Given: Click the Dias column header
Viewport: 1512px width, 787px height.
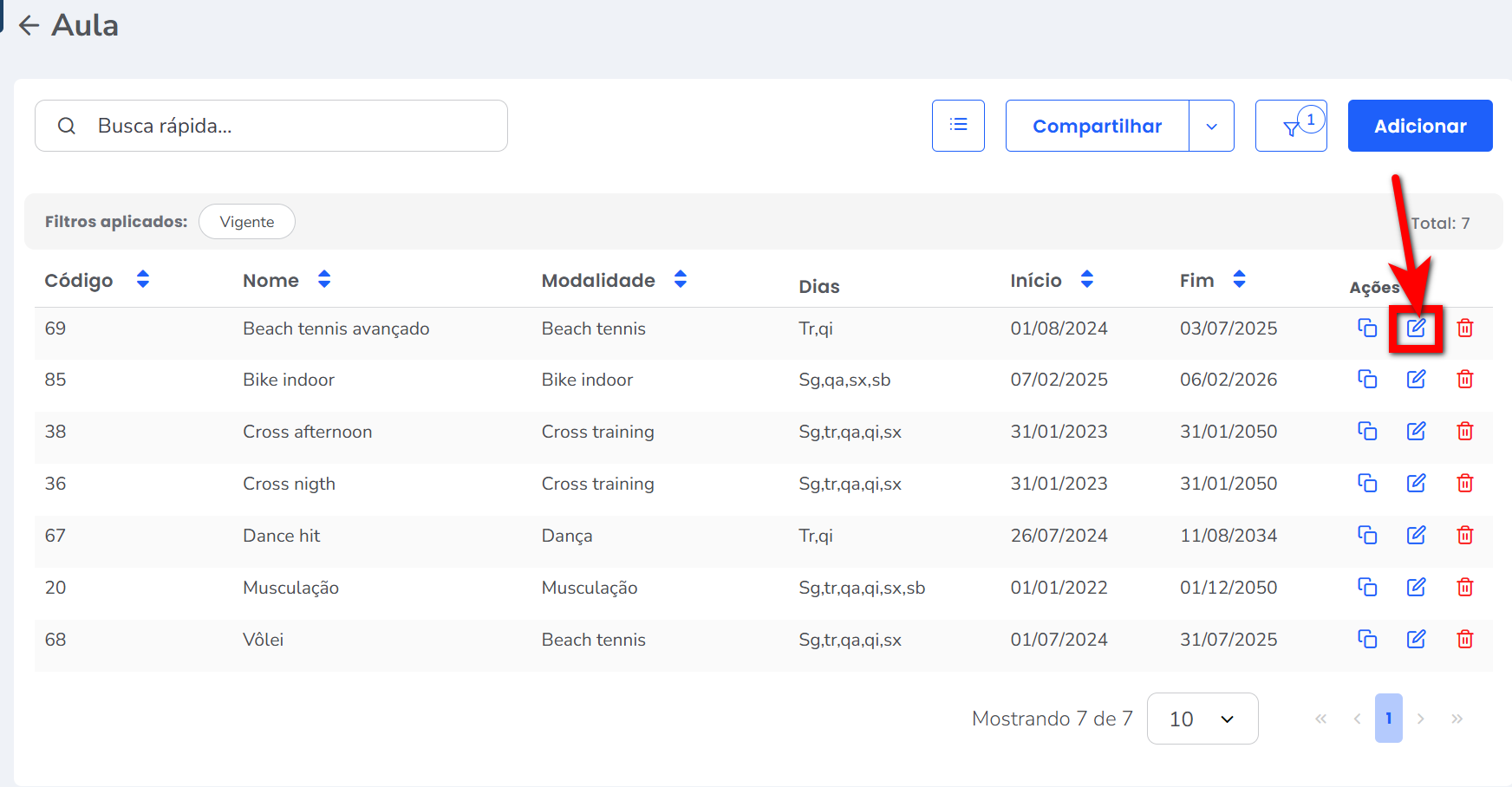Looking at the screenshot, I should tap(819, 286).
